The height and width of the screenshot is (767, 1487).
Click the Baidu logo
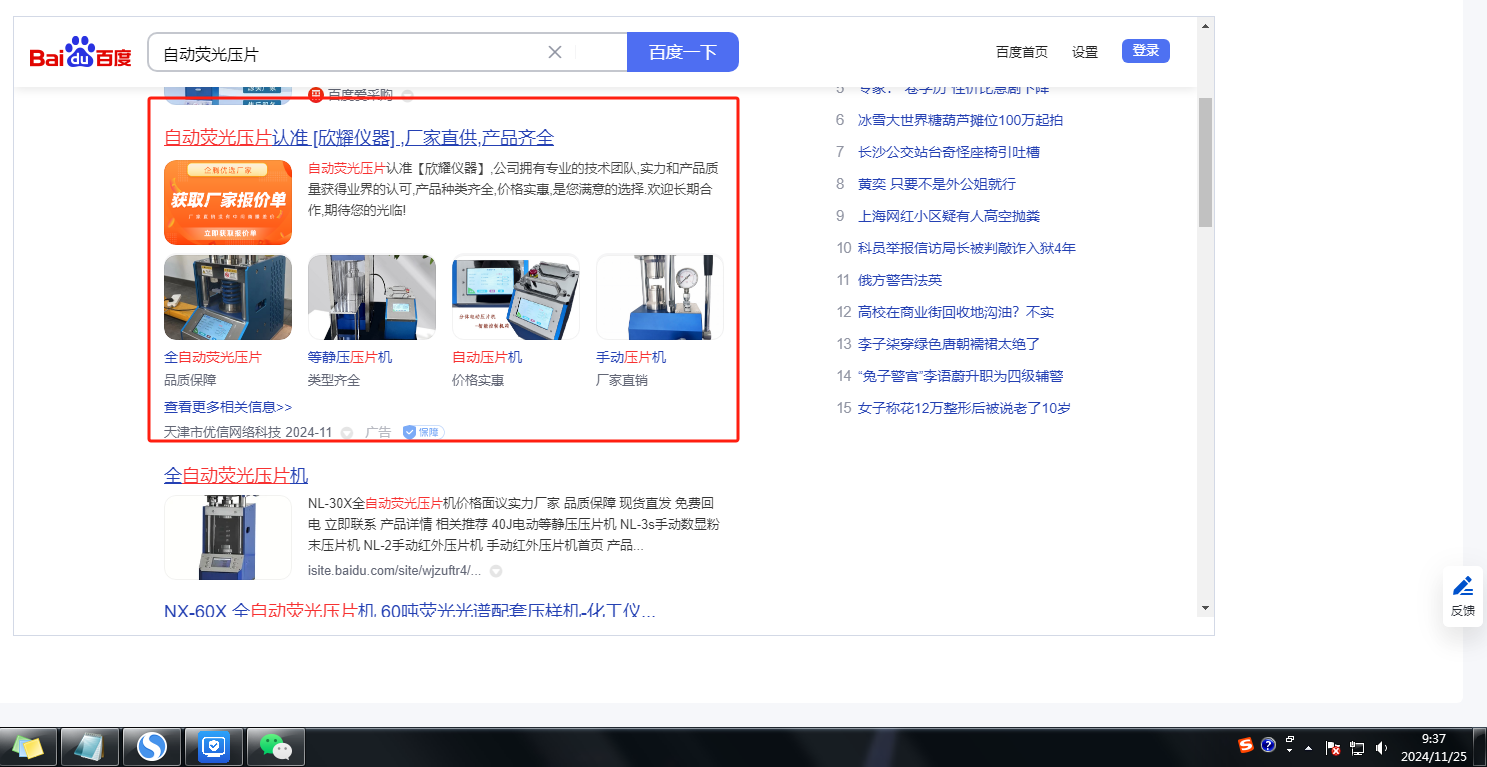80,52
